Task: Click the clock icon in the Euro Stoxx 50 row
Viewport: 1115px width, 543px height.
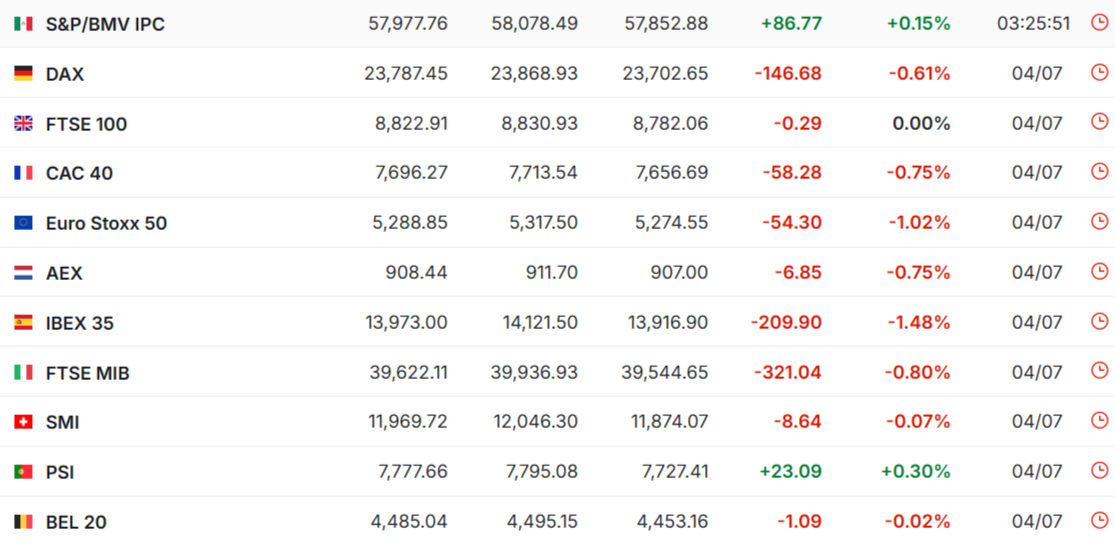Action: [x=1099, y=221]
